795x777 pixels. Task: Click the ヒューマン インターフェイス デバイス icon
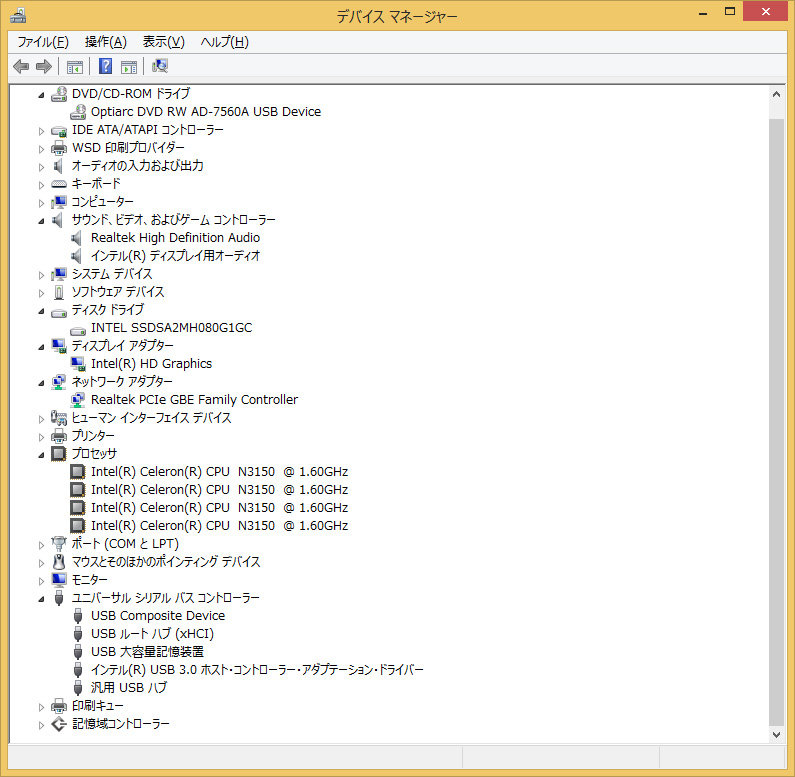[59, 418]
